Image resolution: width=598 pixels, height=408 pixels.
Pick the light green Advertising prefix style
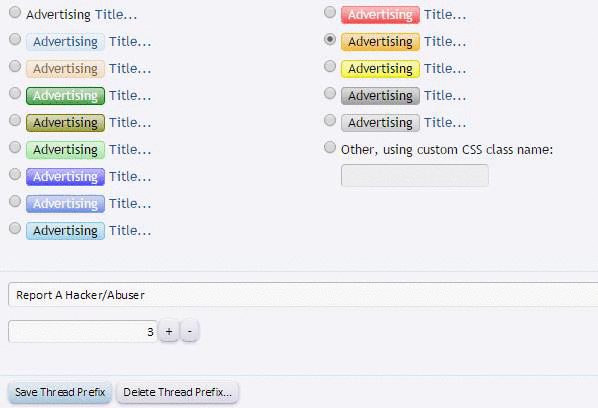pos(15,148)
